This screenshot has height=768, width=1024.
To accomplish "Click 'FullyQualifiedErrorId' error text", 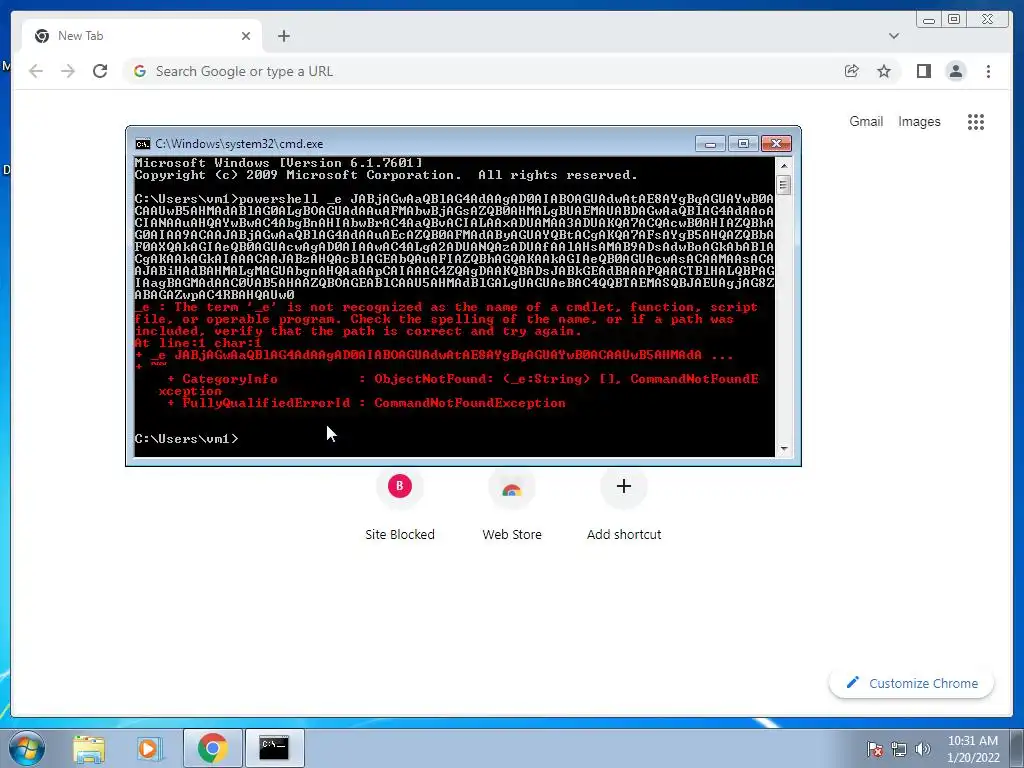I will (x=266, y=403).
